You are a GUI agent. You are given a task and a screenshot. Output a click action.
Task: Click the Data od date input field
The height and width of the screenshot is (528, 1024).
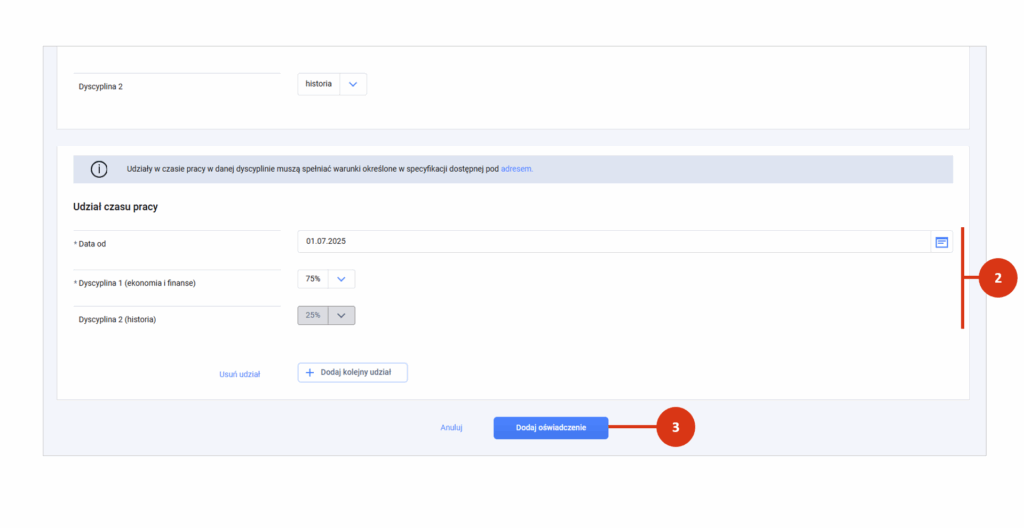point(614,242)
